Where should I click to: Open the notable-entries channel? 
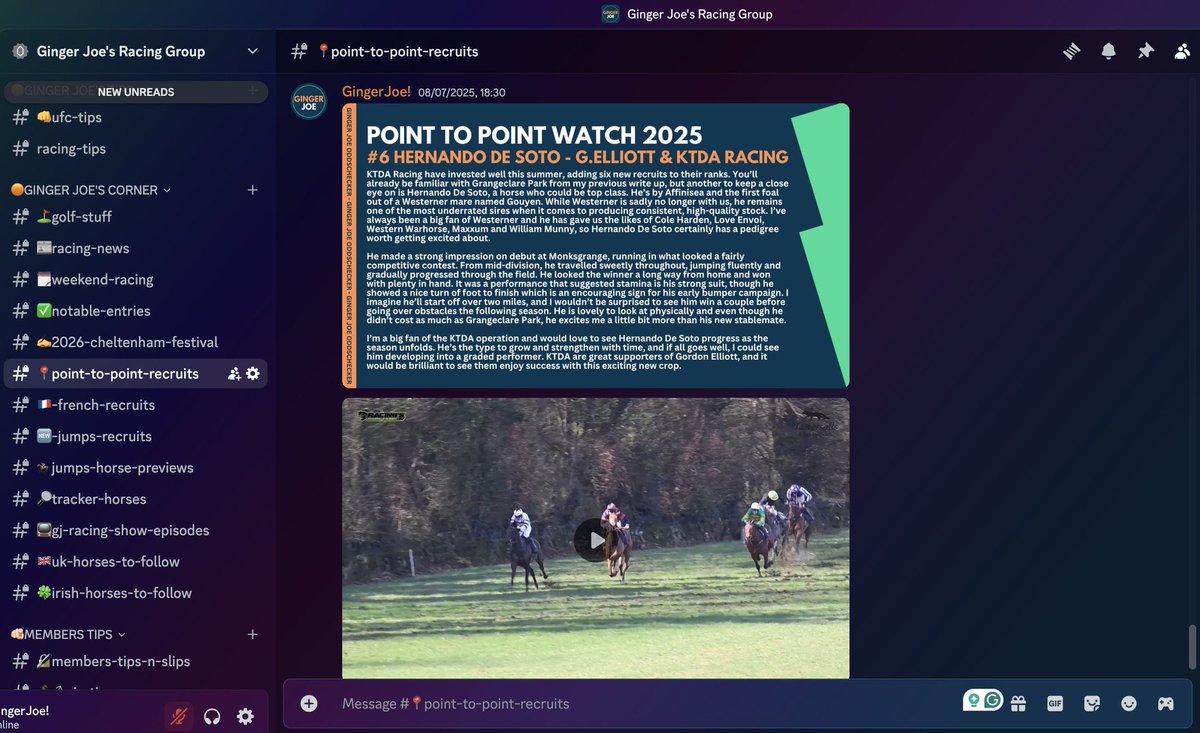pyautogui.click(x=136, y=311)
